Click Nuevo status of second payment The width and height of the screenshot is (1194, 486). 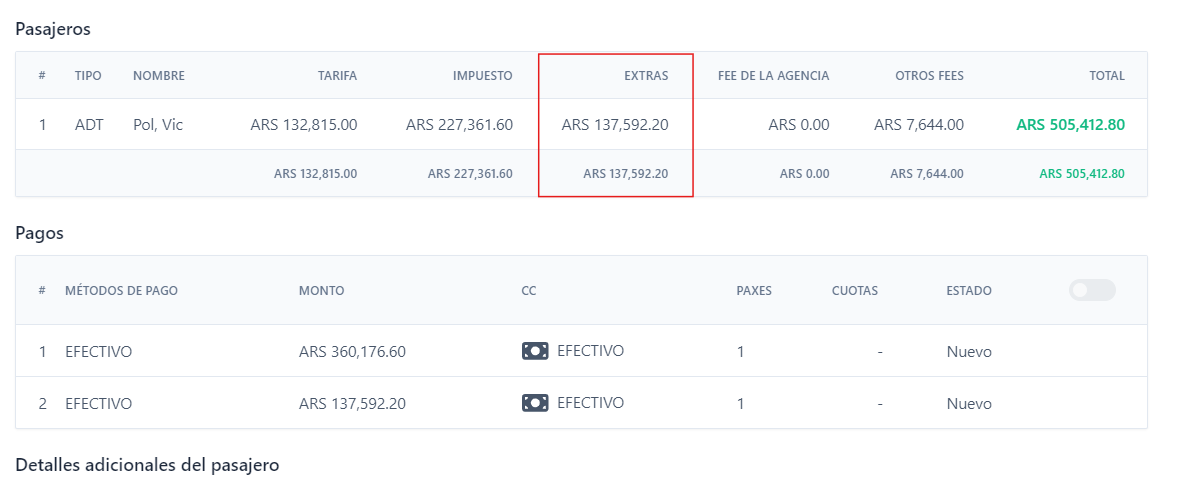[969, 404]
